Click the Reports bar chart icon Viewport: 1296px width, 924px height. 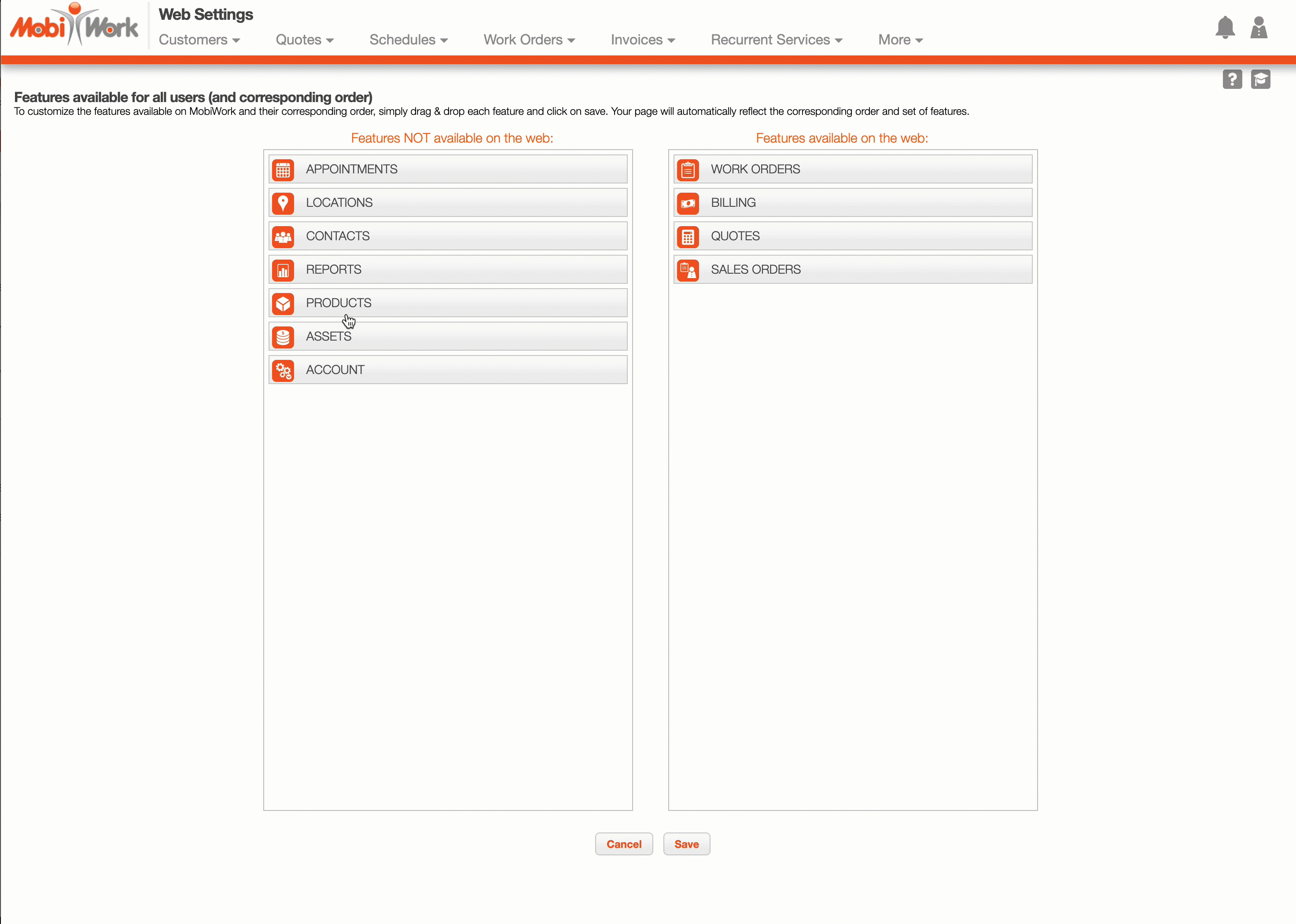point(283,270)
